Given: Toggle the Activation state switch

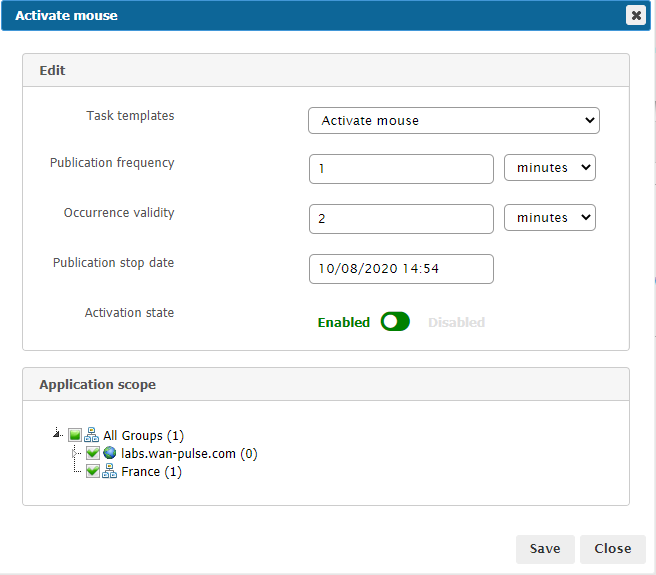Looking at the screenshot, I should coord(395,322).
